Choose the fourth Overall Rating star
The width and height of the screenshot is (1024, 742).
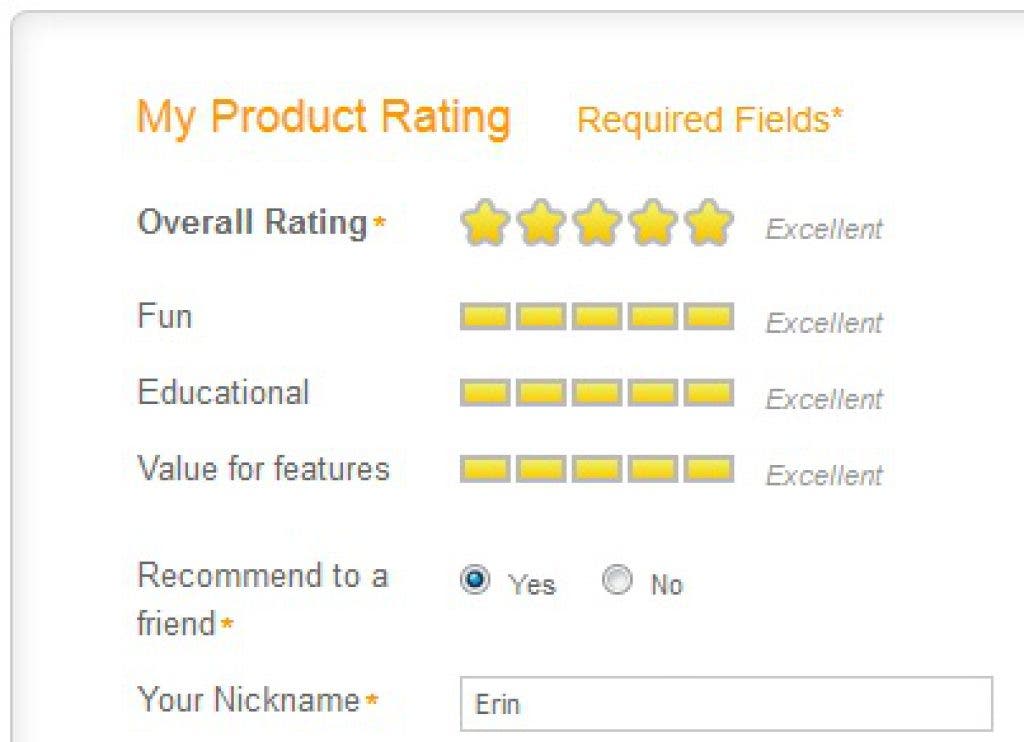coord(652,223)
